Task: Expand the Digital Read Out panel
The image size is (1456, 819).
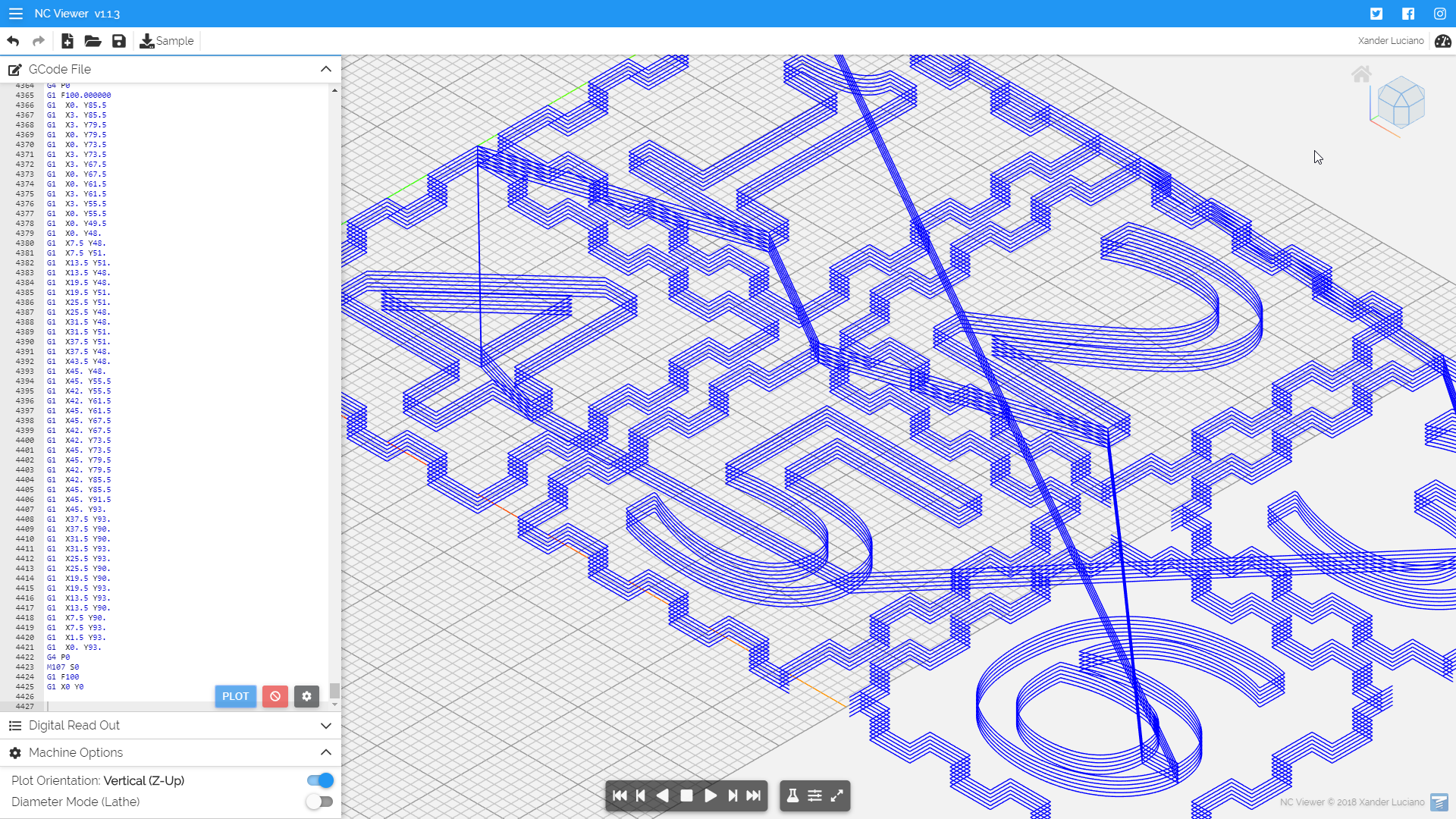Action: pos(326,726)
